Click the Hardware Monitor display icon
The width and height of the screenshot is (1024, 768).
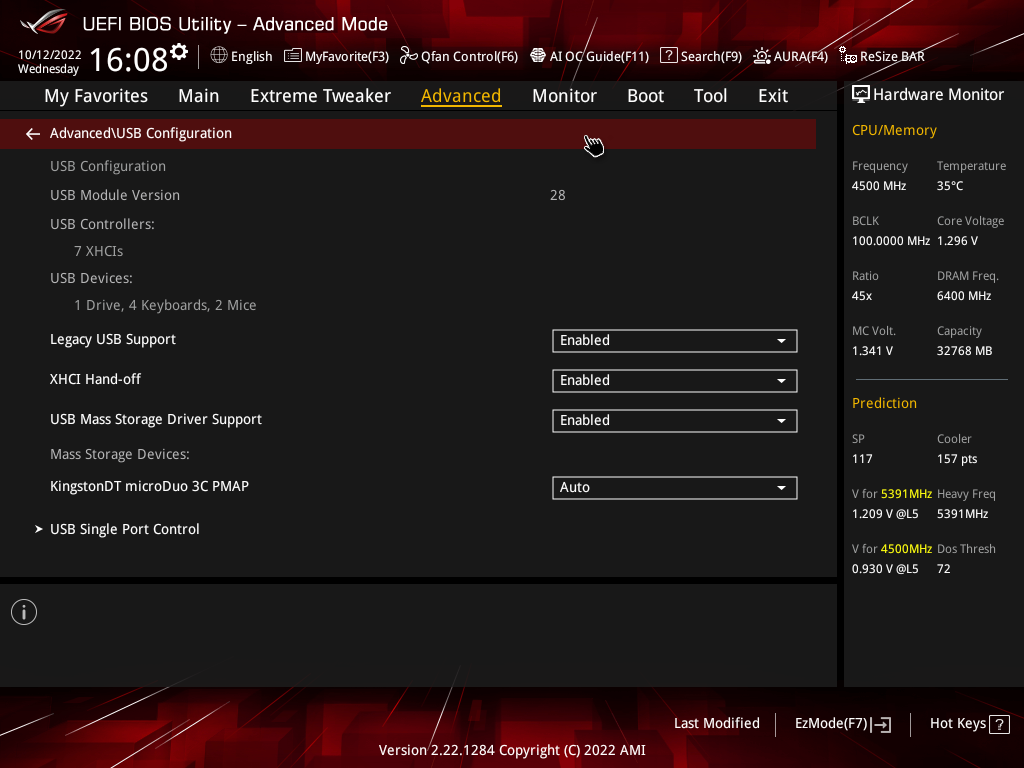[861, 95]
